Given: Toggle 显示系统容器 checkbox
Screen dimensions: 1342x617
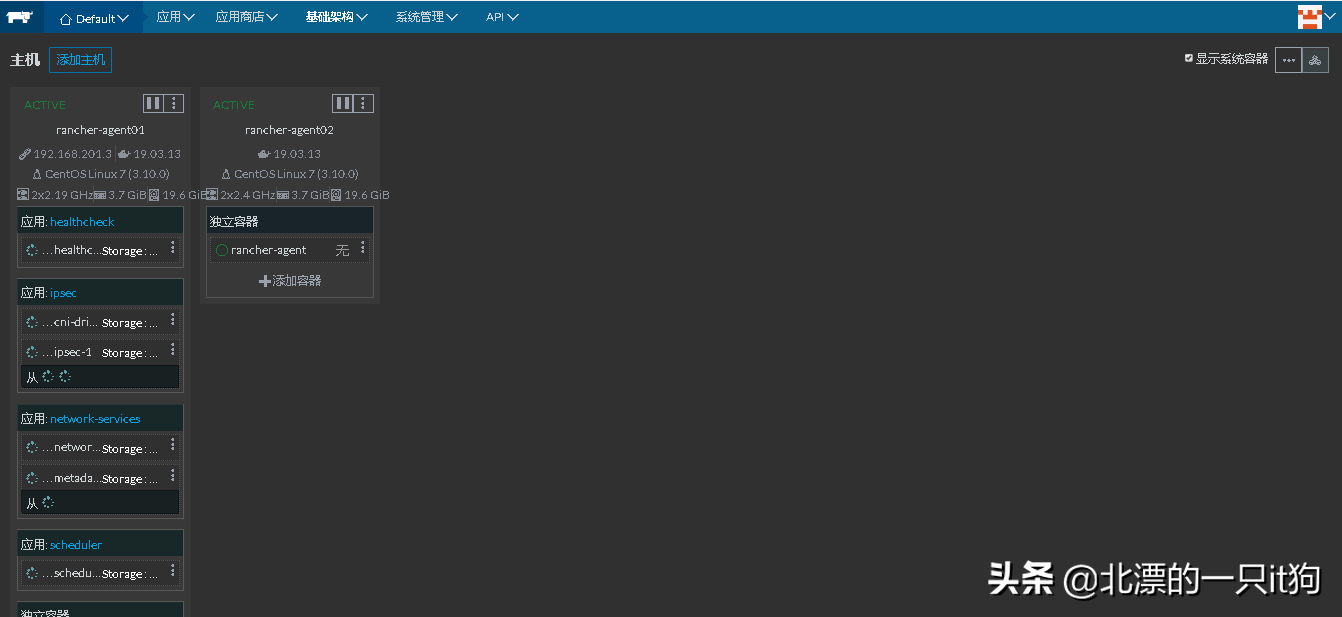Looking at the screenshot, I should (x=1189, y=59).
